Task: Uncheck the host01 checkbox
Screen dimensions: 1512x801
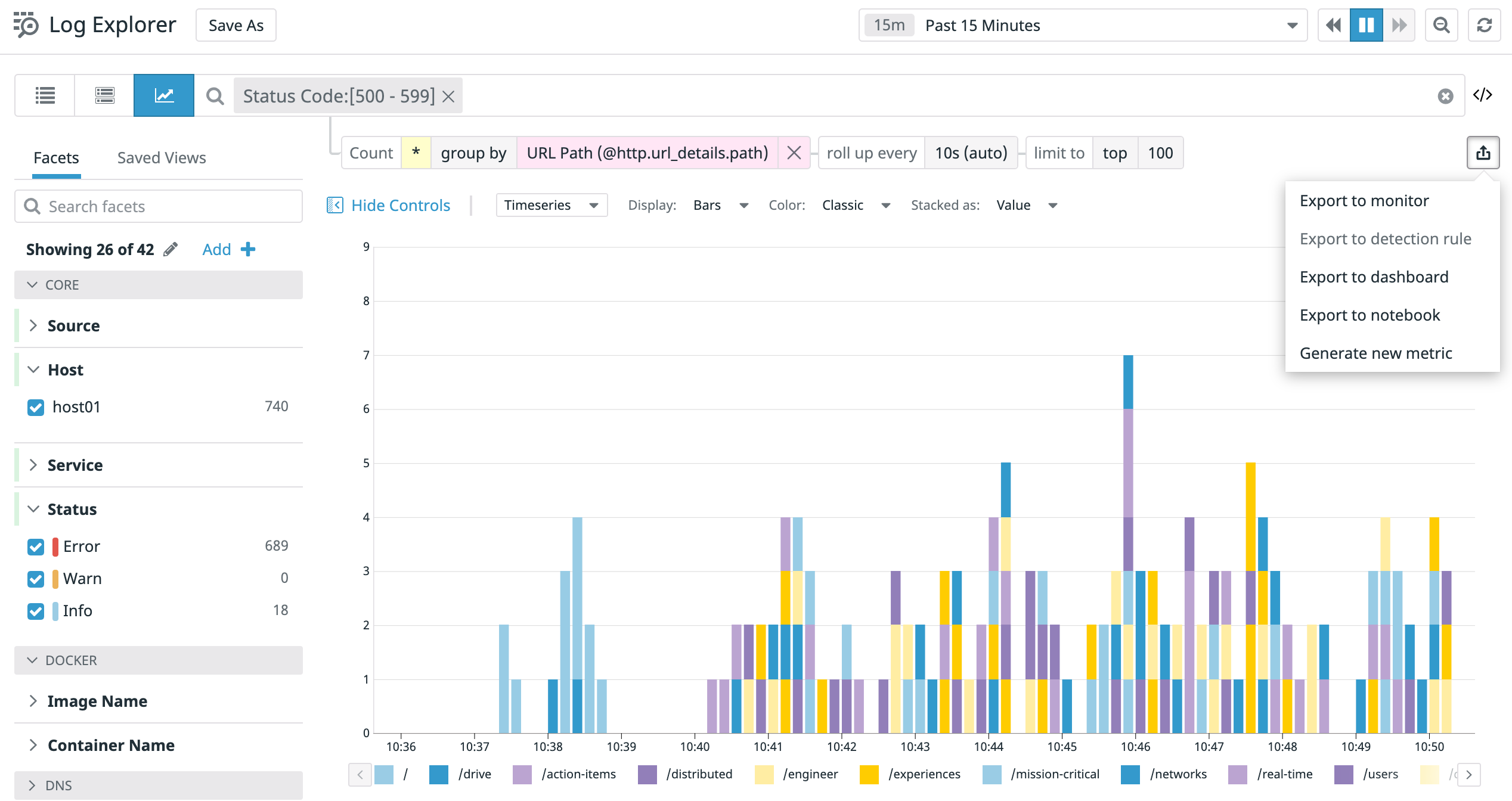Action: pyautogui.click(x=36, y=407)
